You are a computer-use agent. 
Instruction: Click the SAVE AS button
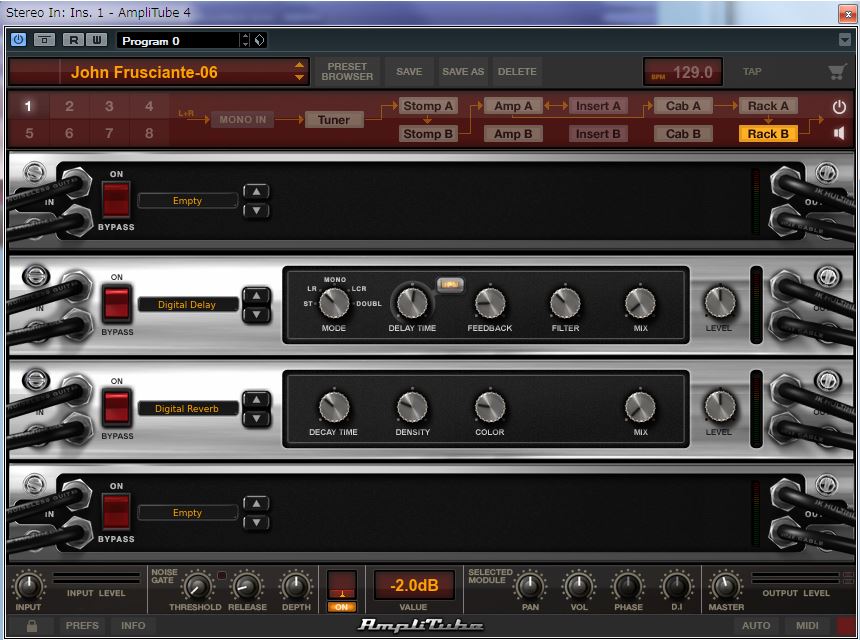(x=462, y=71)
